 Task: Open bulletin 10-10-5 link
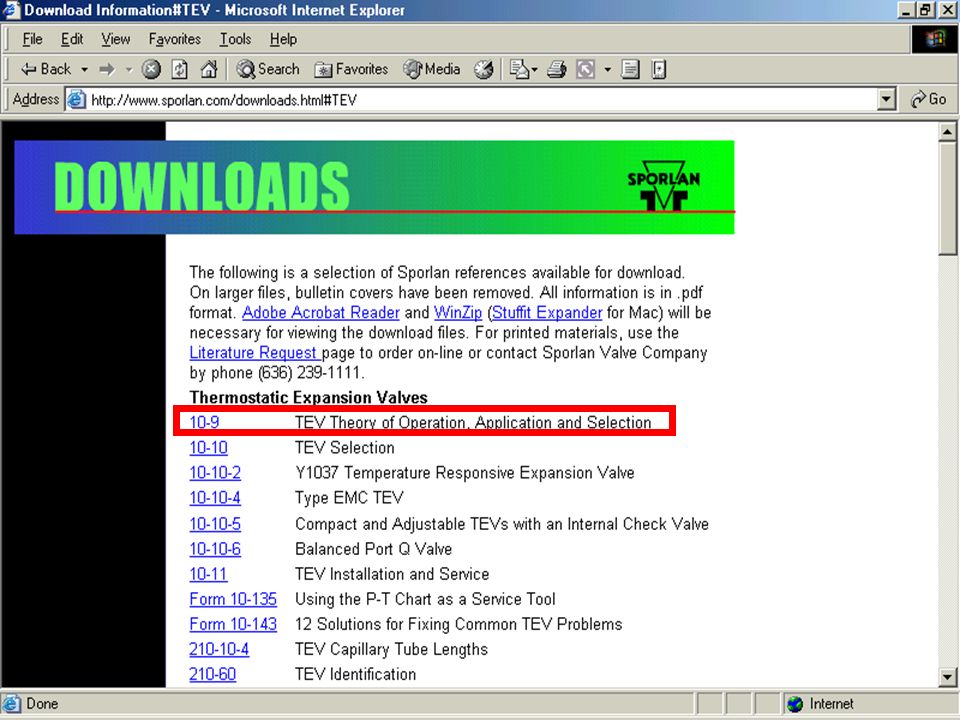(x=215, y=524)
